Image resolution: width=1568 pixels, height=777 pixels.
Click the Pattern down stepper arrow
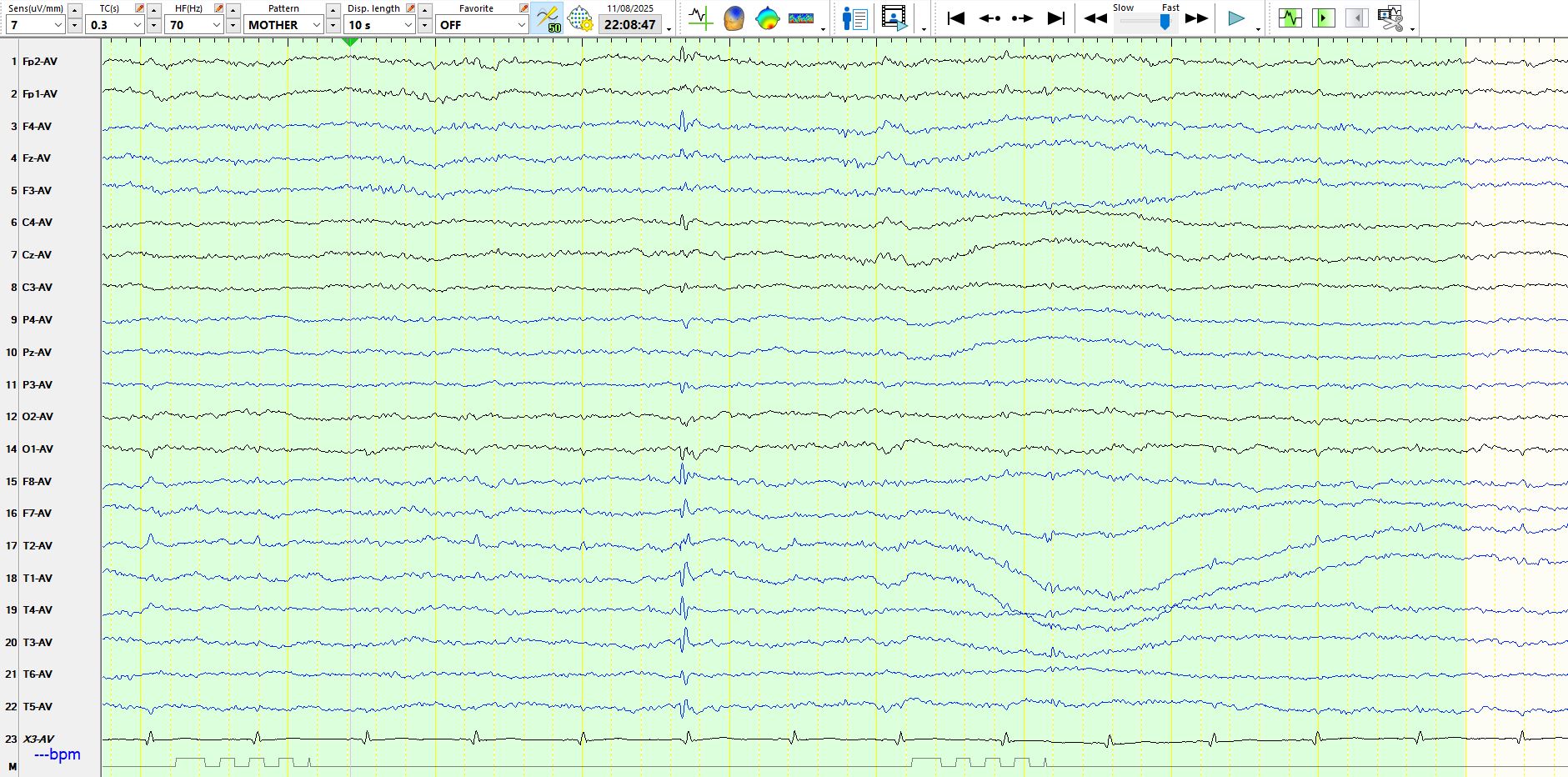pos(333,25)
